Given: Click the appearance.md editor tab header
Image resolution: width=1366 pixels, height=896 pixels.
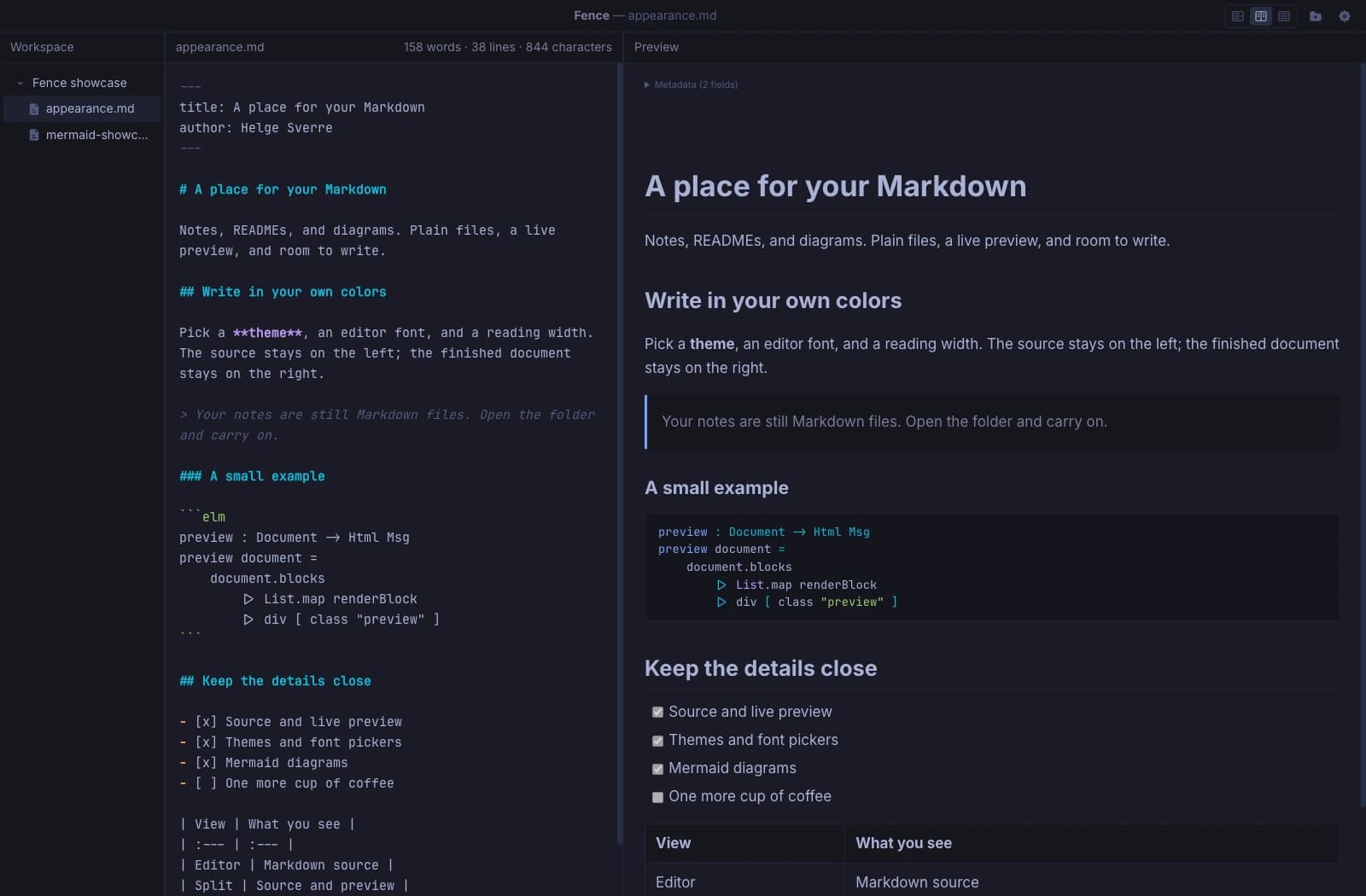Looking at the screenshot, I should tap(220, 47).
